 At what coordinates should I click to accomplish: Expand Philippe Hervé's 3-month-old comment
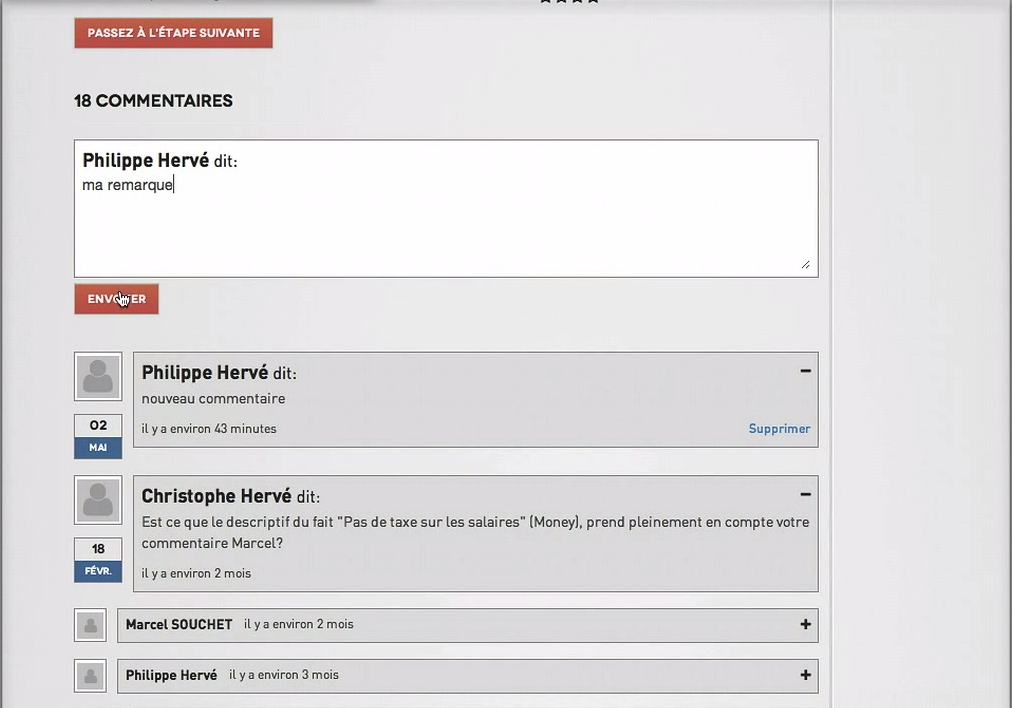pos(805,674)
